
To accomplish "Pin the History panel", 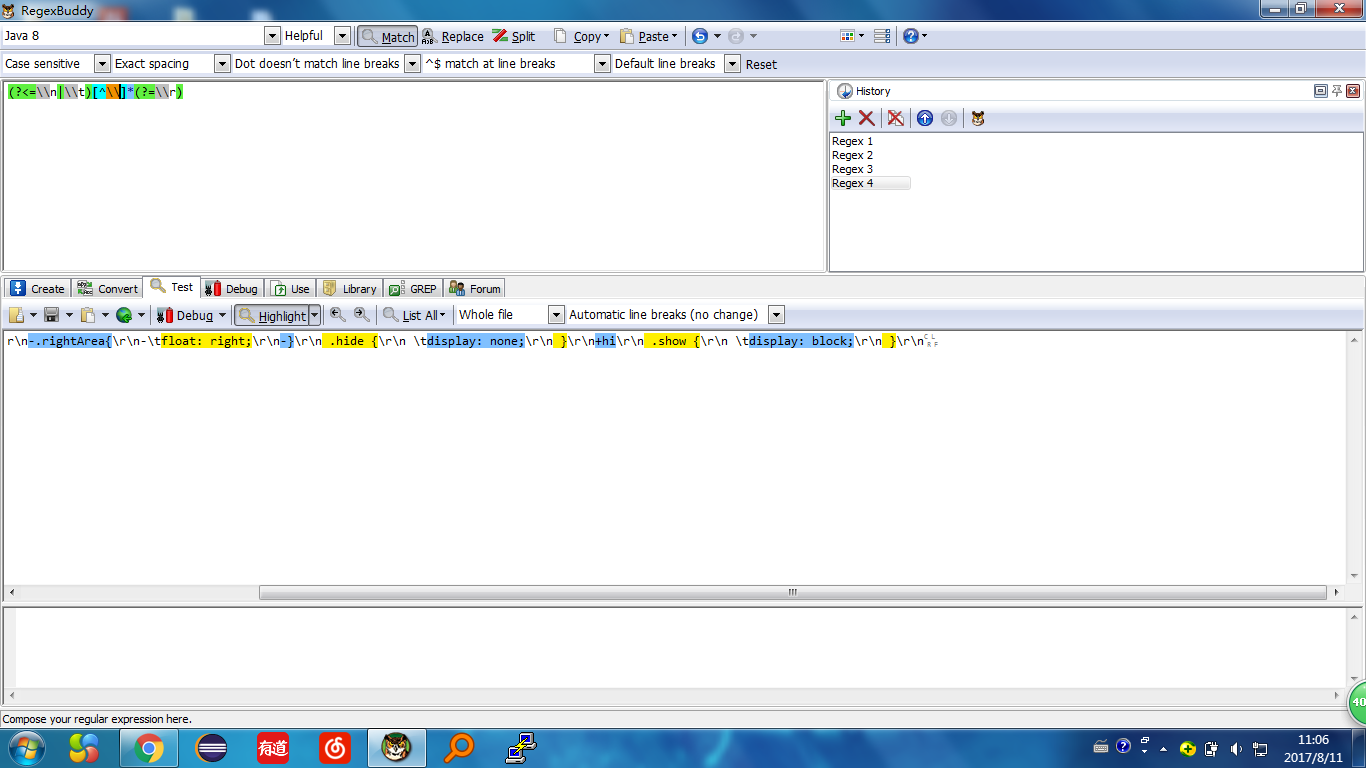I will click(1337, 91).
